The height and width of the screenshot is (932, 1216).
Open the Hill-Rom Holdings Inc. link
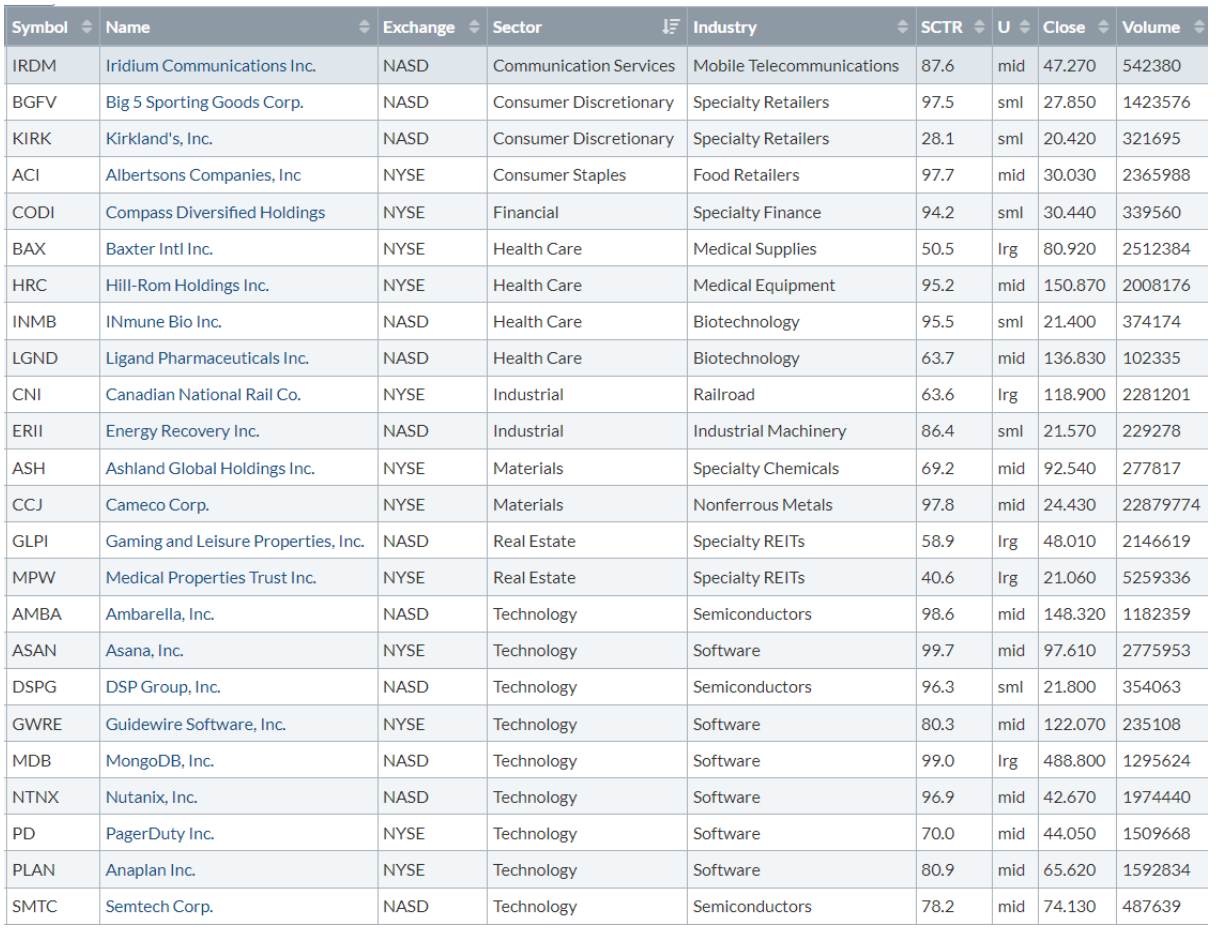(187, 285)
